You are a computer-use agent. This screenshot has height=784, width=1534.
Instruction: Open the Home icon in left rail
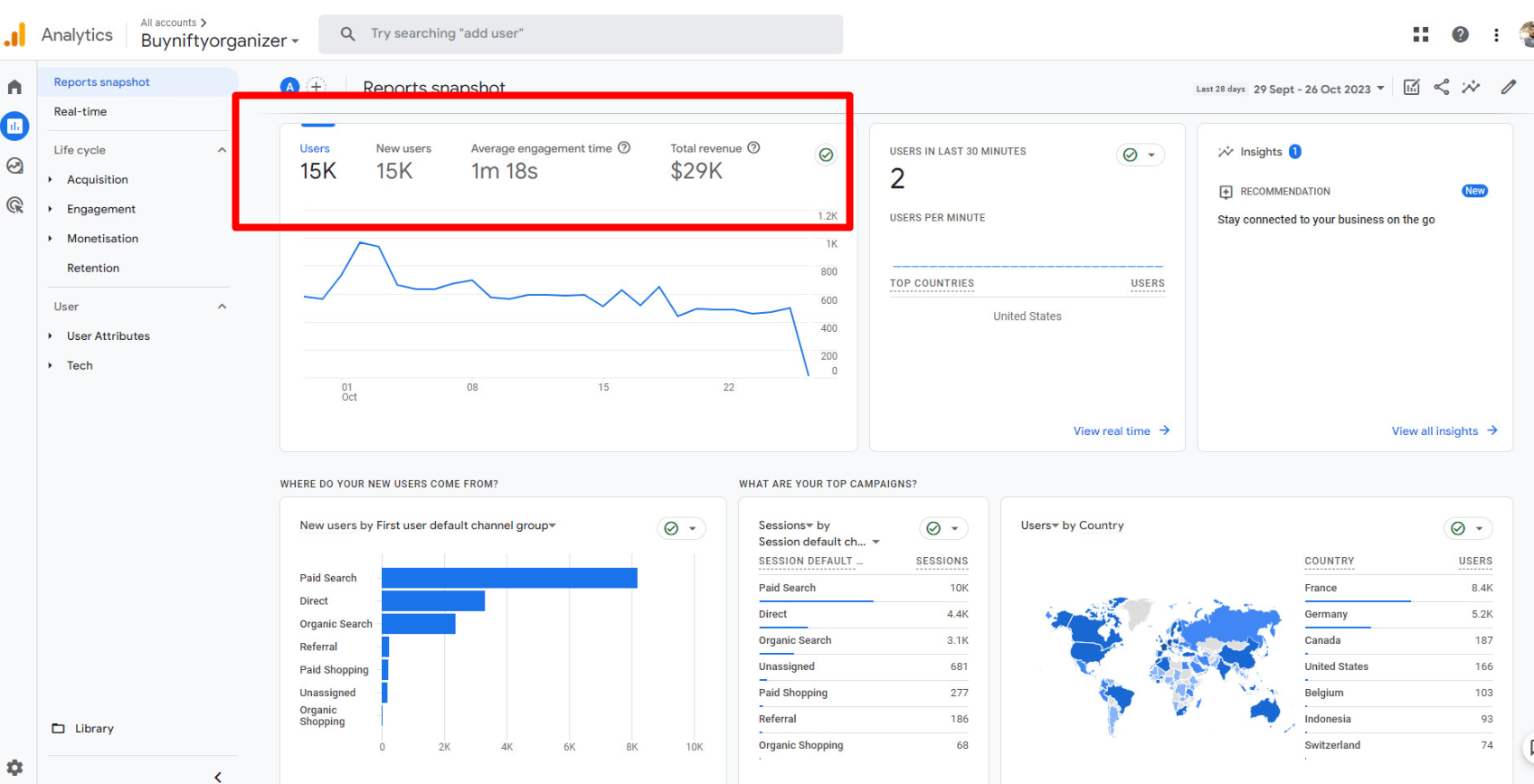point(14,87)
